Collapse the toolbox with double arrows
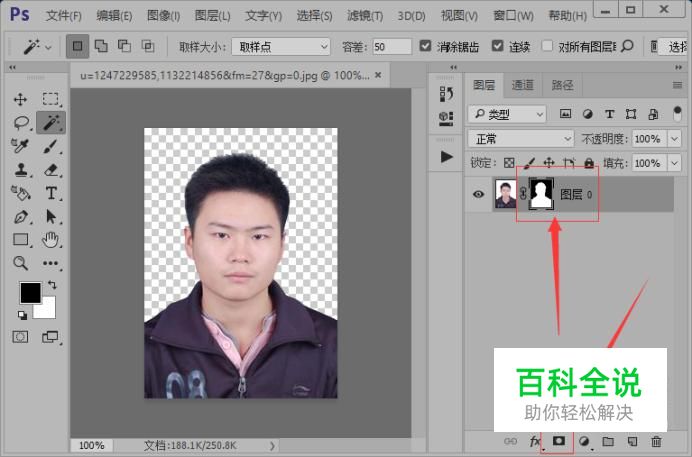Screen dimensions: 692x457 12,67
